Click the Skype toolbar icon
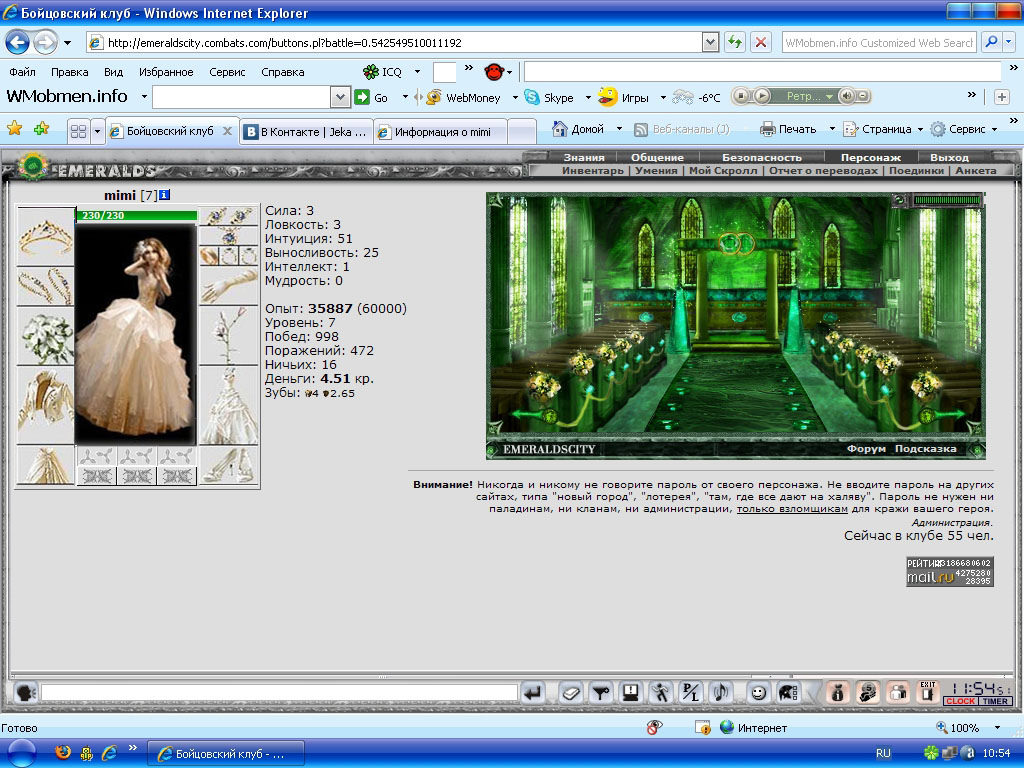 (532, 97)
